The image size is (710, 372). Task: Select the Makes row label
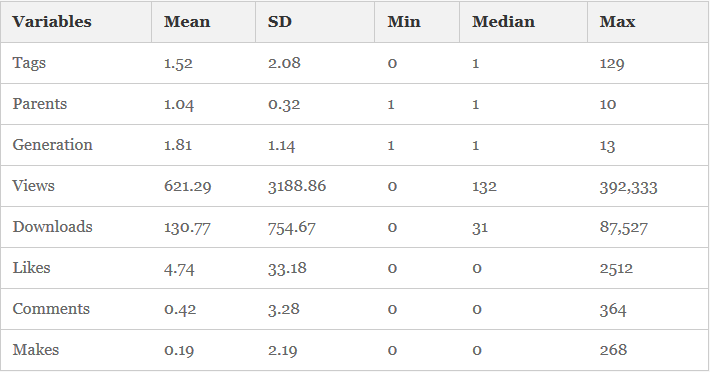[36, 350]
